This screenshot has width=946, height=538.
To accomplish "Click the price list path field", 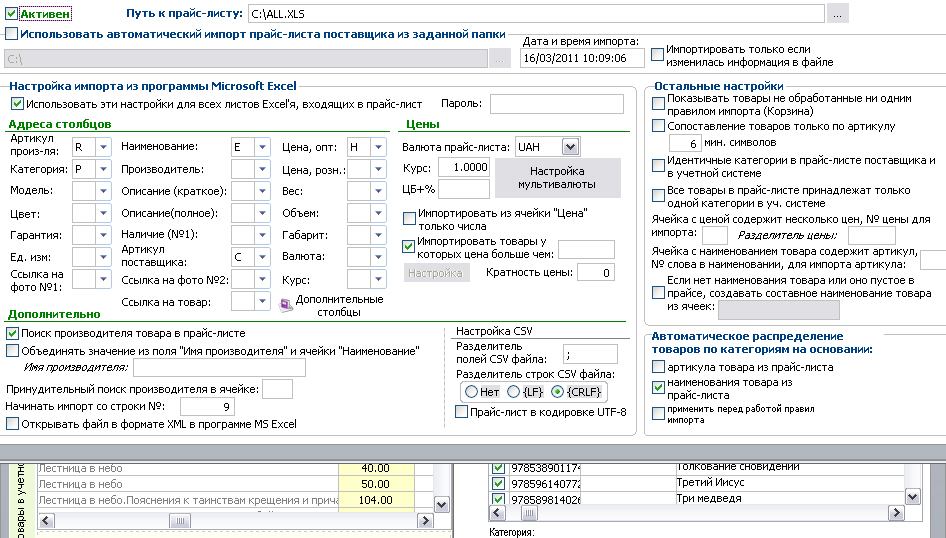I will click(536, 13).
